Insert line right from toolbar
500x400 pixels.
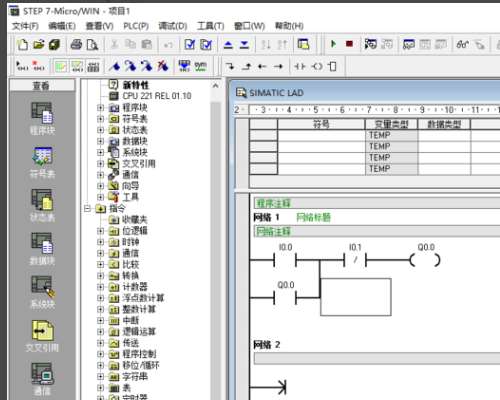pyautogui.click(x=278, y=66)
